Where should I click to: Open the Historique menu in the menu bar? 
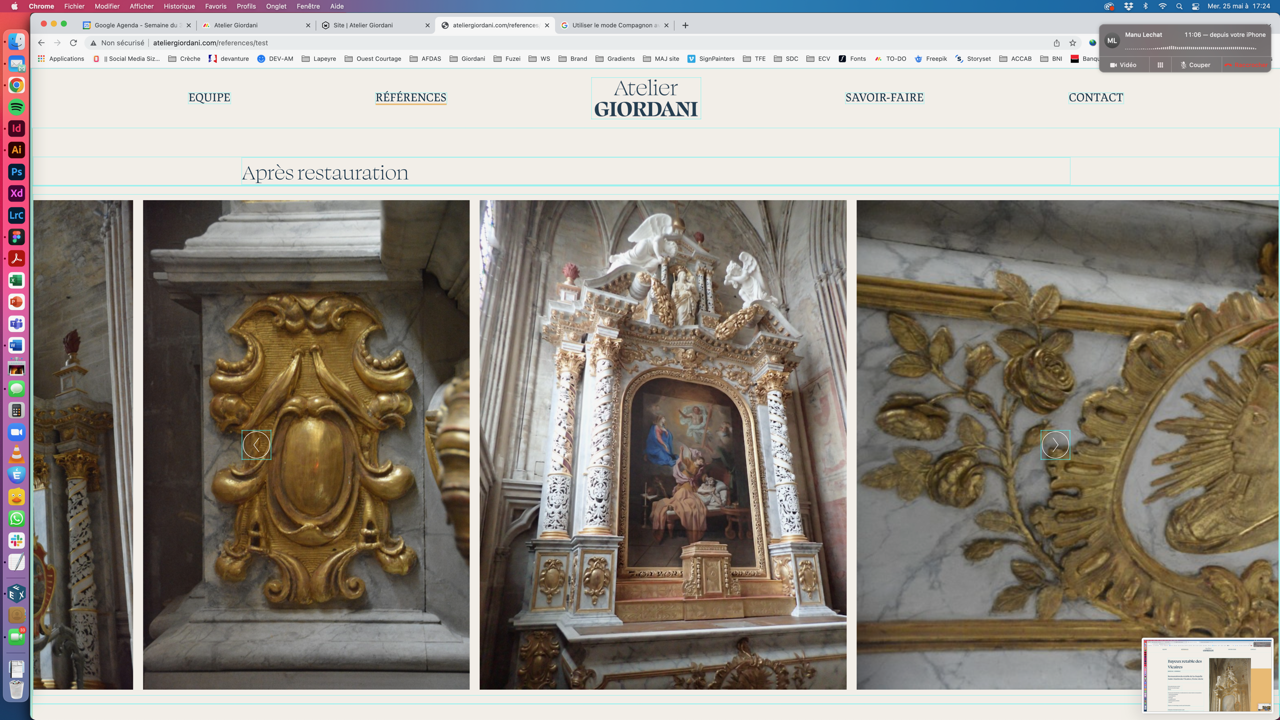click(x=179, y=6)
